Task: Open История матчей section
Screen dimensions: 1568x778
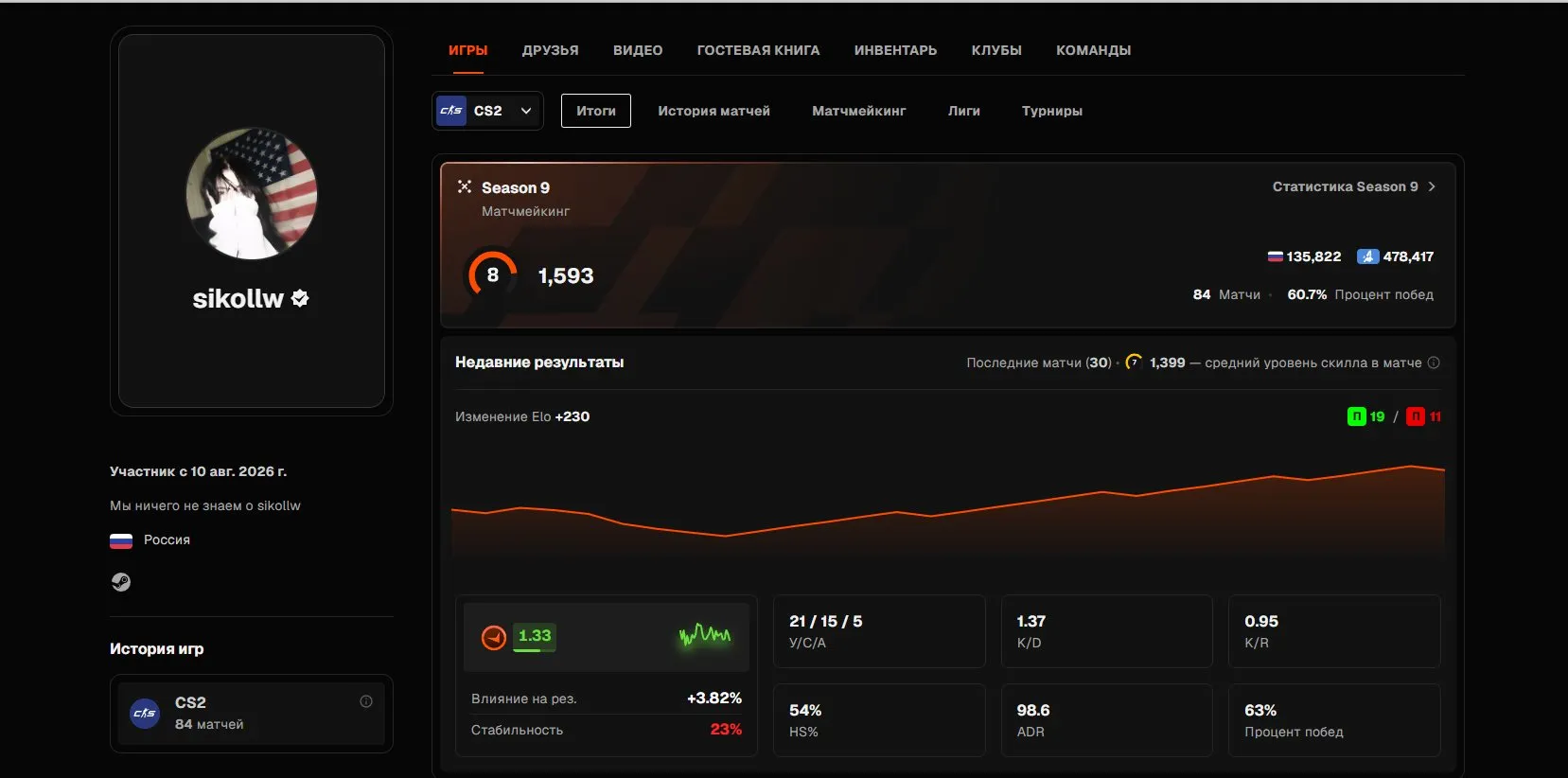Action: pos(714,111)
